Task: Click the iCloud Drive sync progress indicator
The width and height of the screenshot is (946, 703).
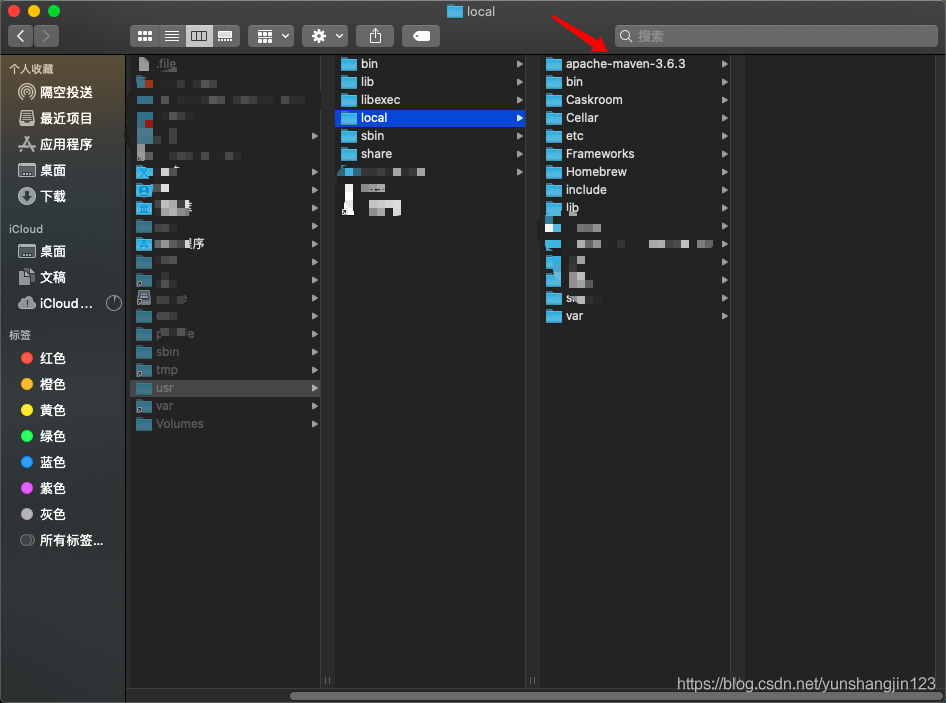Action: pyautogui.click(x=114, y=303)
